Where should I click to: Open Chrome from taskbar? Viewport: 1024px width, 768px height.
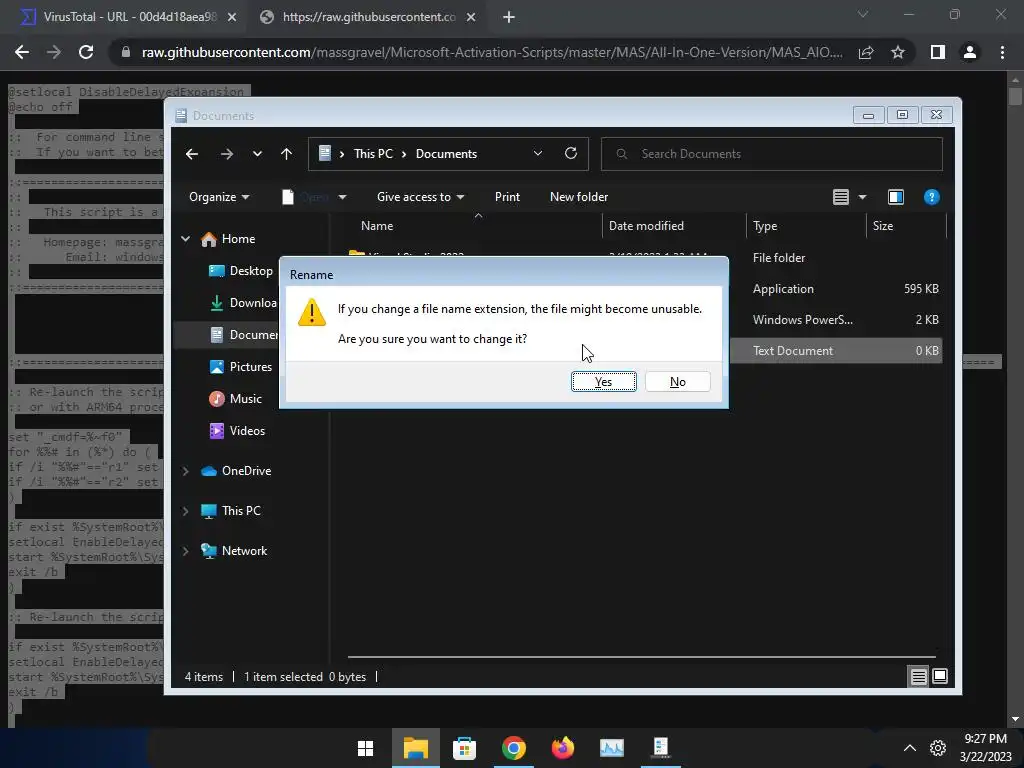tap(513, 748)
